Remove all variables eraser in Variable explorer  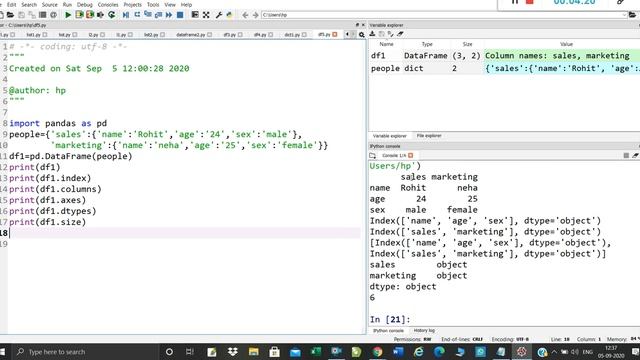400,34
